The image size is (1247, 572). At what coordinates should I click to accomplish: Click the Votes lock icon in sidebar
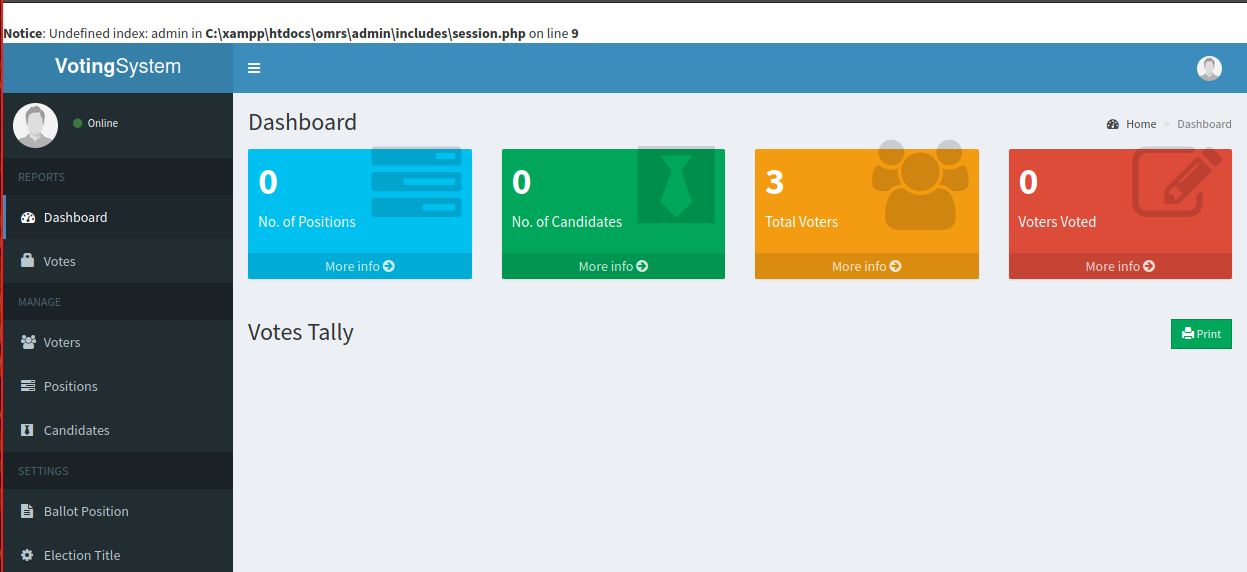coord(28,261)
